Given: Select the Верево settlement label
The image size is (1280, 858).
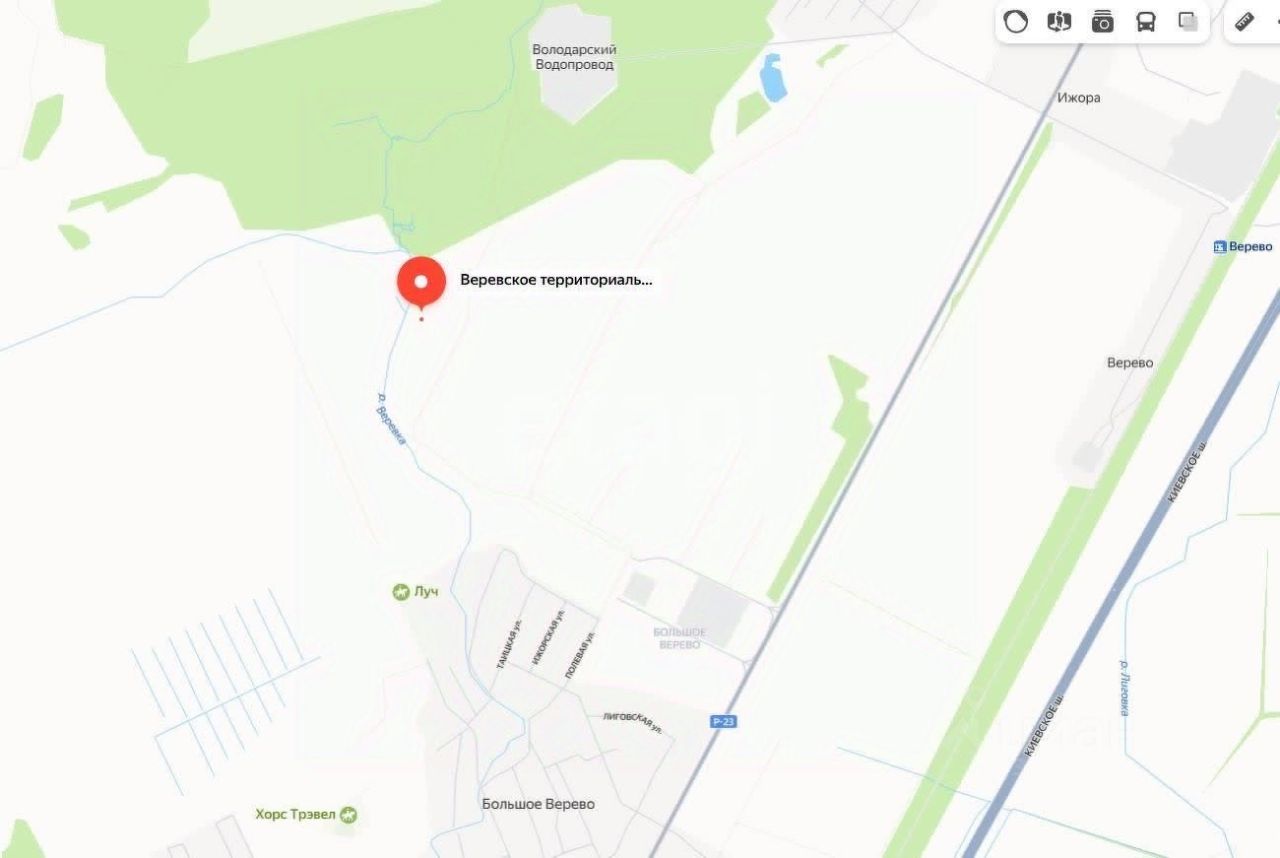Looking at the screenshot, I should click(1130, 363).
